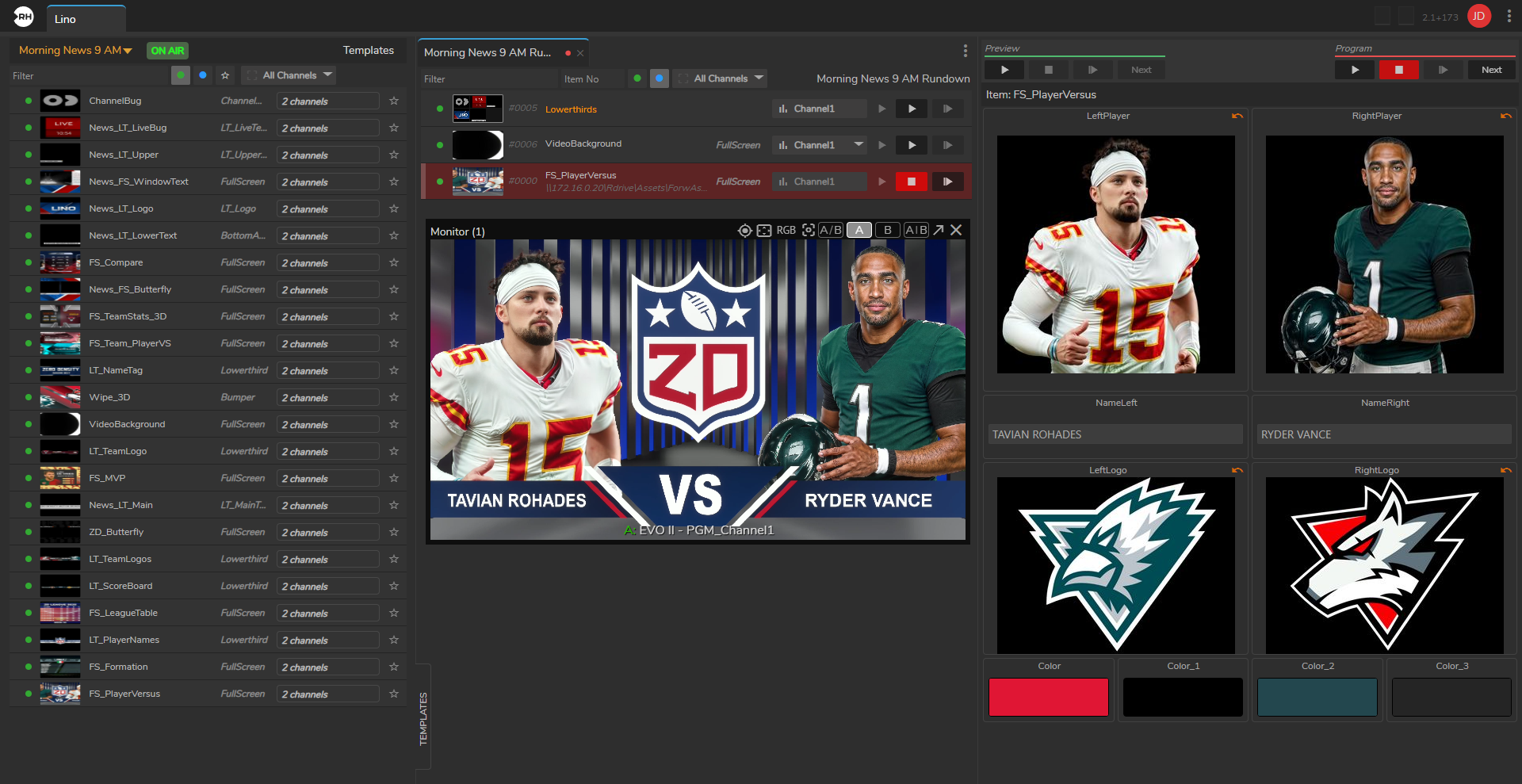Reset the RightPlayer image

(1506, 116)
